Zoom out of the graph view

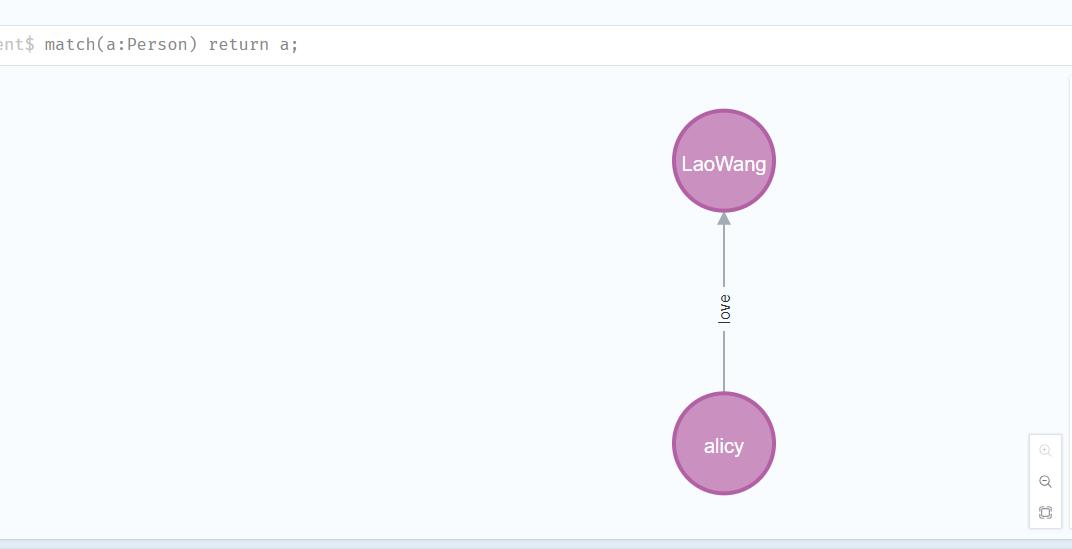coord(1045,481)
